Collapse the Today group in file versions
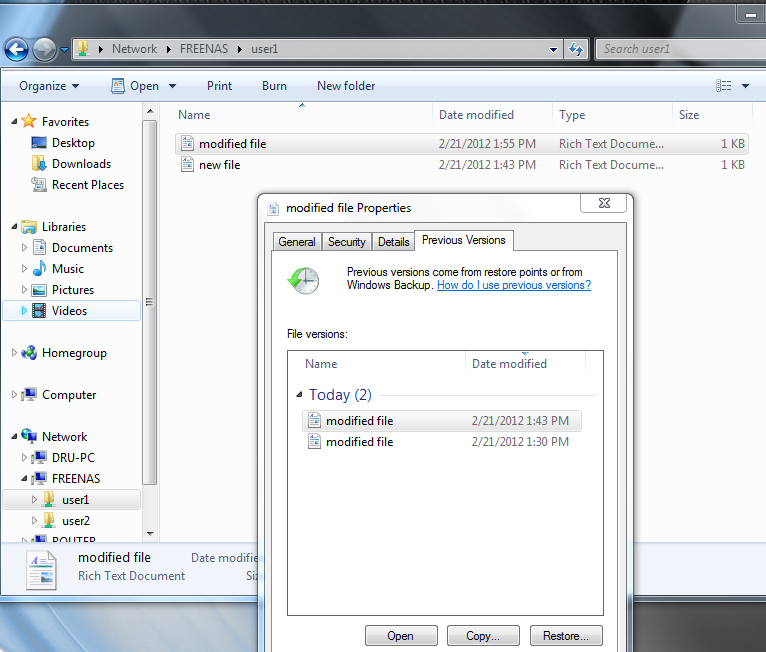 point(299,395)
